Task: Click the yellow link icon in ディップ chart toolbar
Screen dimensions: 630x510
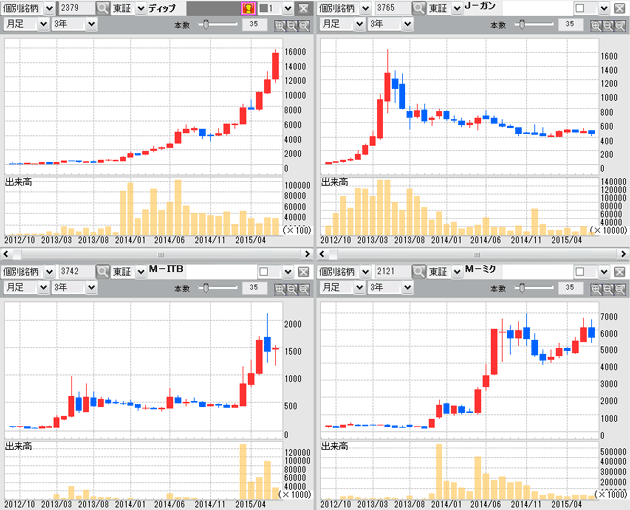Action: pyautogui.click(x=250, y=8)
